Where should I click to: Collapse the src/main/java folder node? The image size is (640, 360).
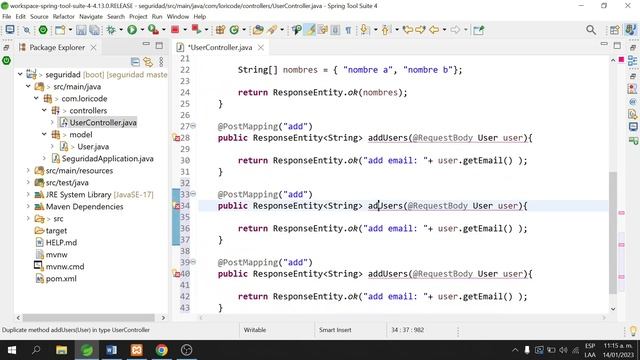(x=28, y=87)
